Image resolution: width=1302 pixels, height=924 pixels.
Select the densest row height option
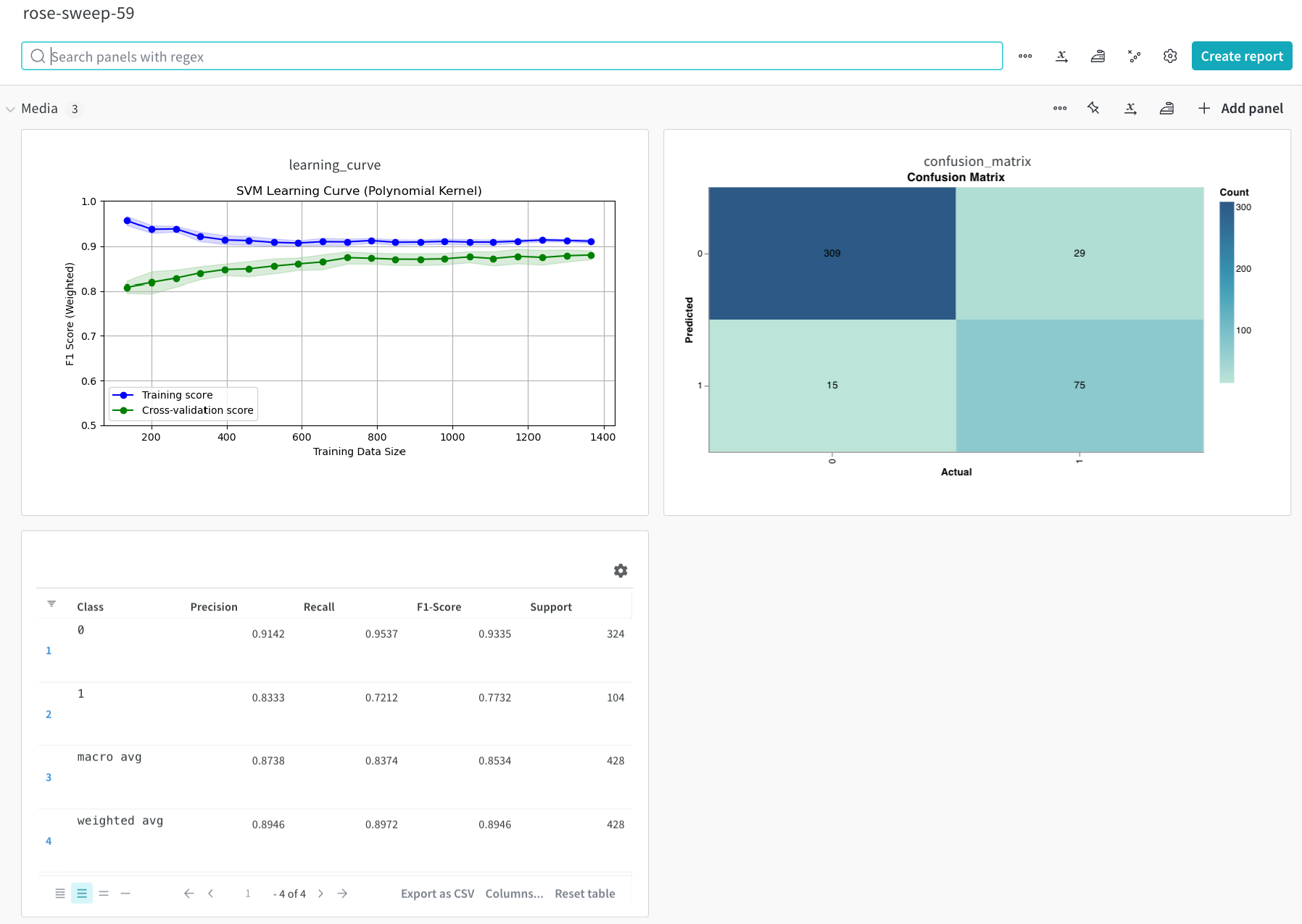click(x=60, y=894)
